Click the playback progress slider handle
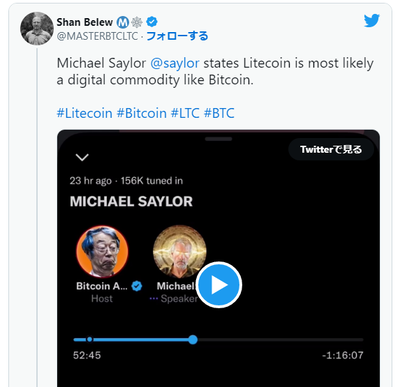Viewport: 400px width, 387px height. (x=193, y=340)
